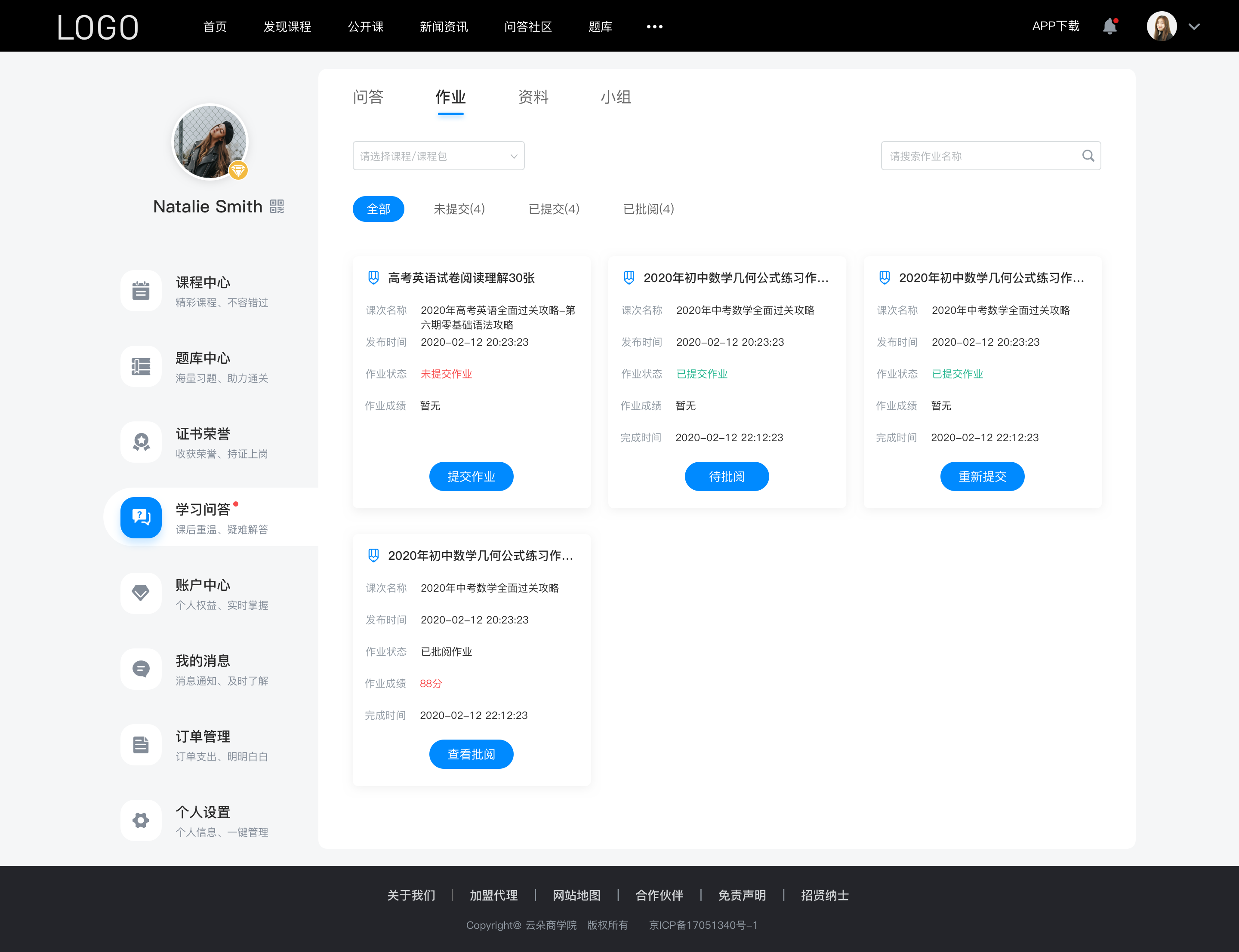Image resolution: width=1239 pixels, height=952 pixels.
Task: Select 已批阅(4) filter button
Action: [x=647, y=209]
